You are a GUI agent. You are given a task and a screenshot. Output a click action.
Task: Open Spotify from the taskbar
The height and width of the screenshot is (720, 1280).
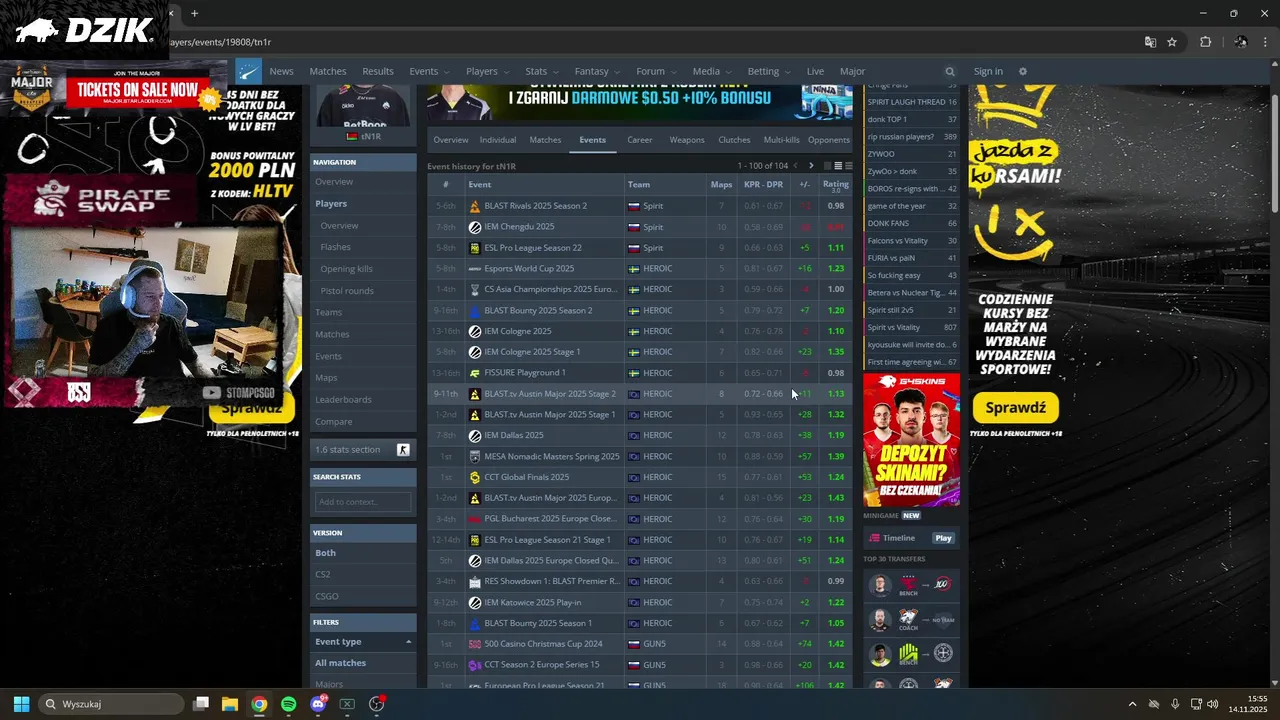(x=288, y=704)
